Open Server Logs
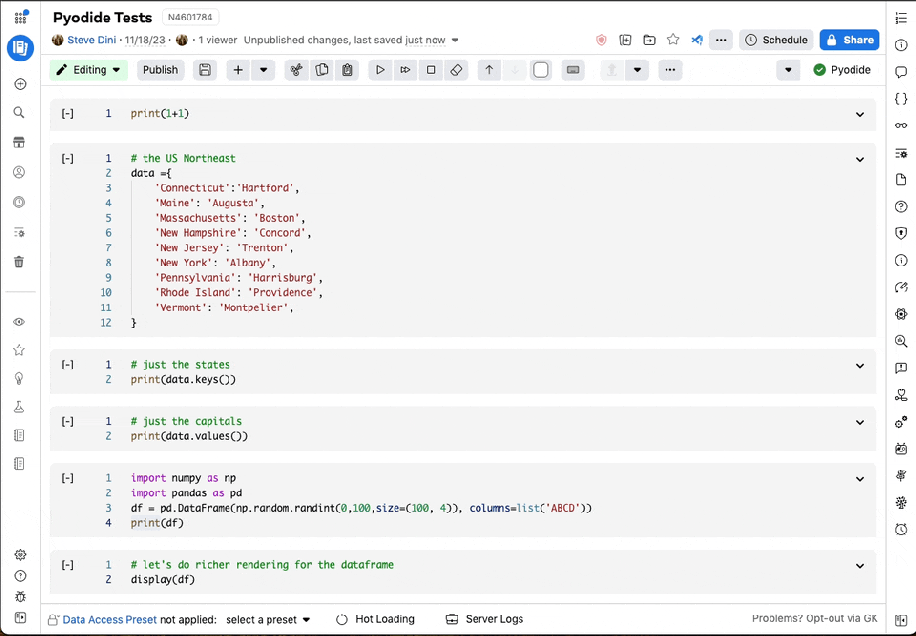This screenshot has height=636, width=916. 484,619
